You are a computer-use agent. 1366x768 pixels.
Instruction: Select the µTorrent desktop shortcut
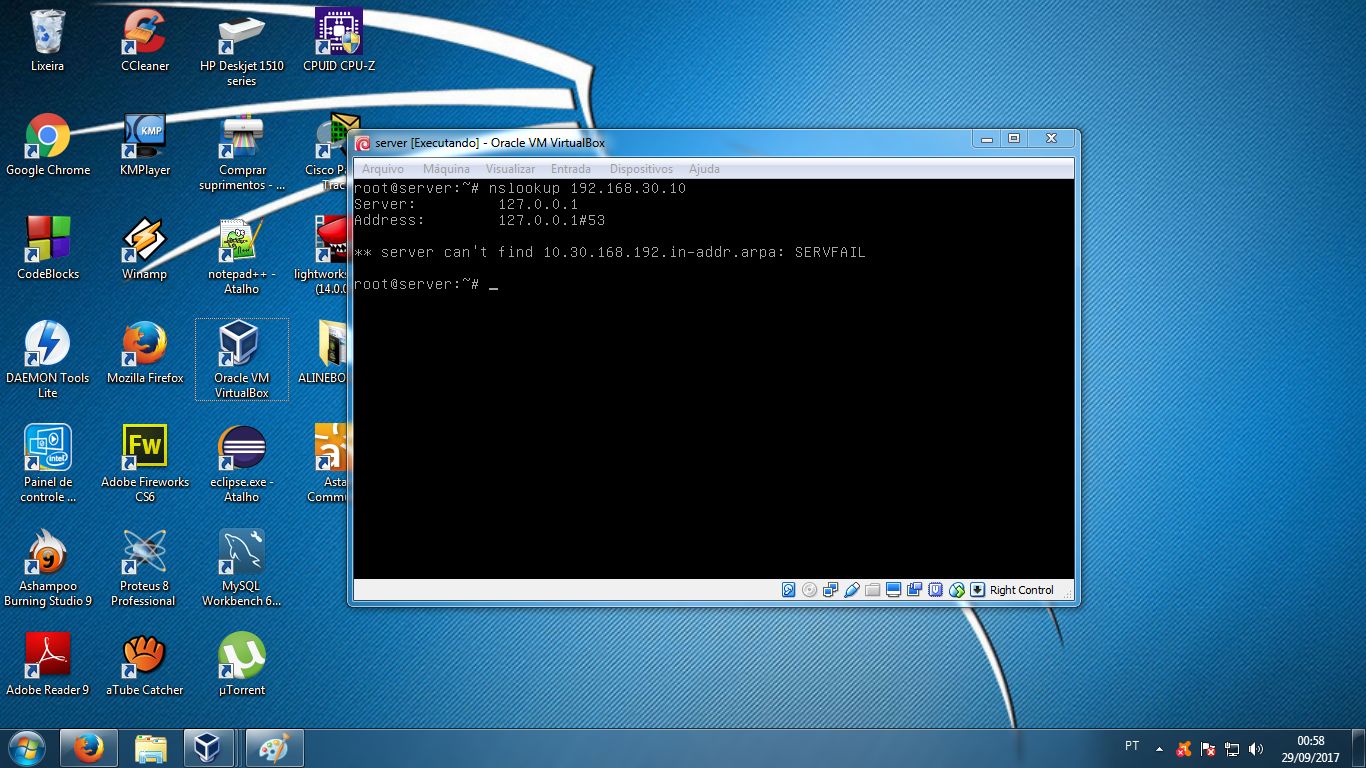pyautogui.click(x=242, y=665)
